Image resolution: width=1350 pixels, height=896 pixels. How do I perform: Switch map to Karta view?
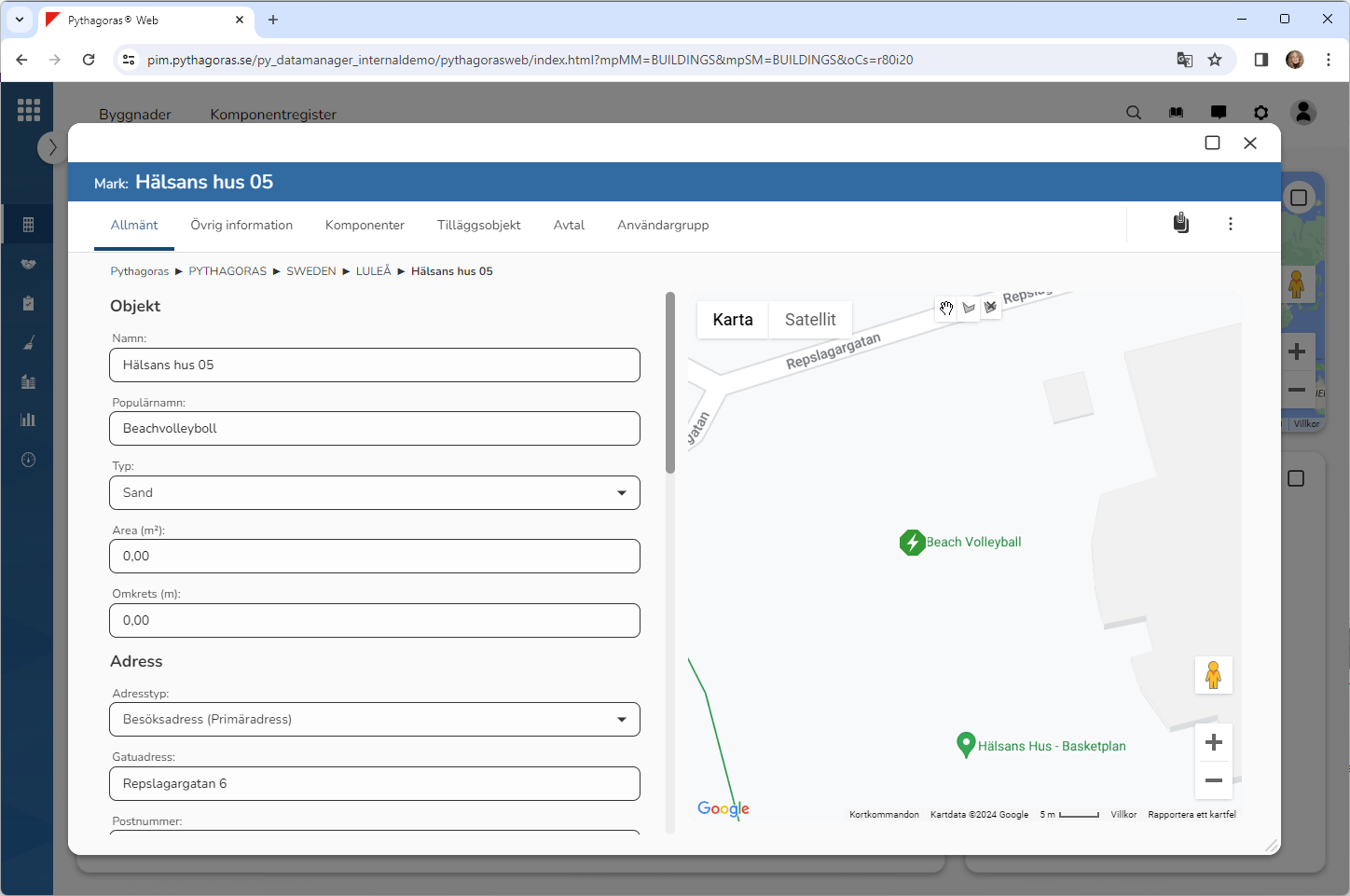(732, 320)
